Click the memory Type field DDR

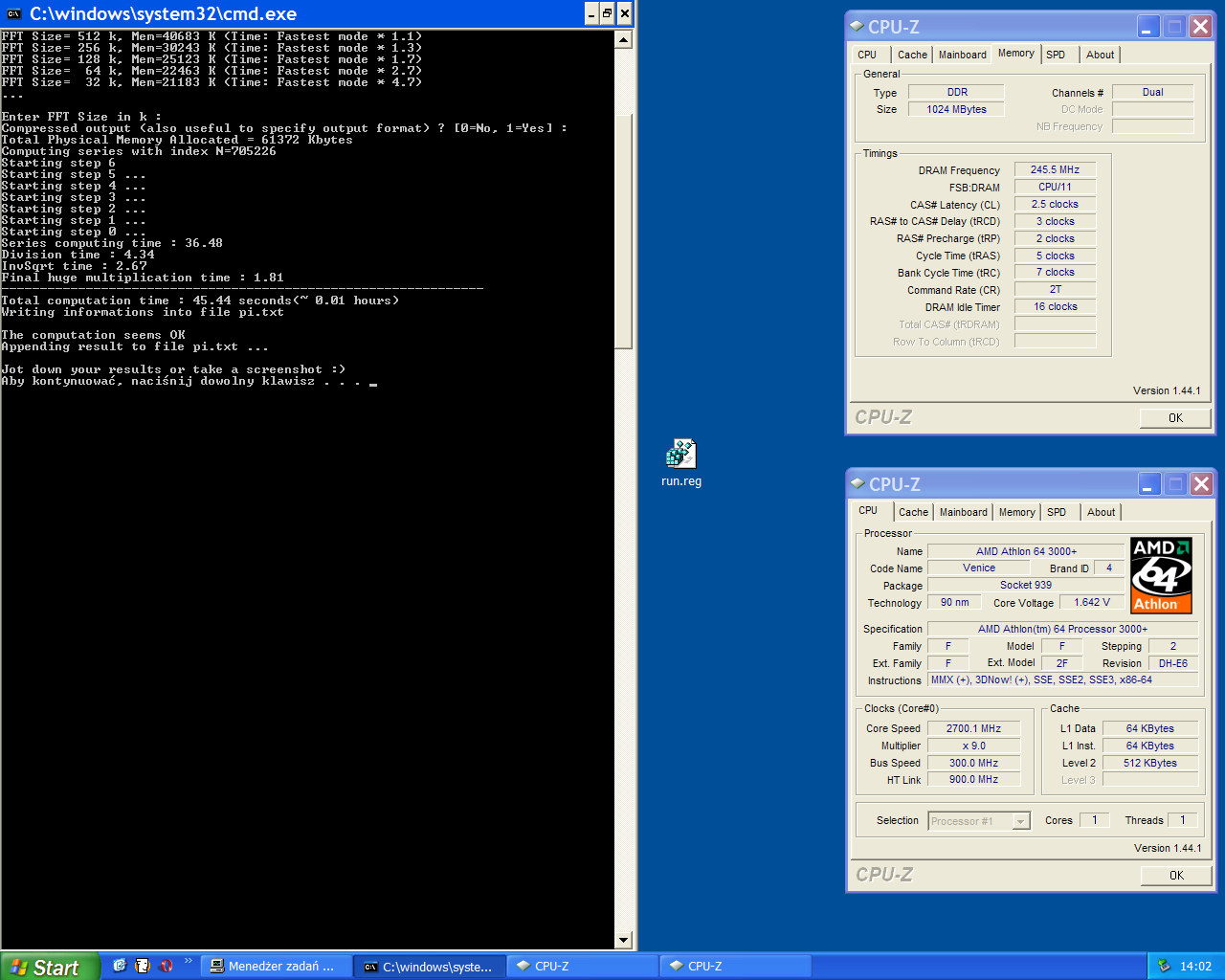click(x=957, y=92)
